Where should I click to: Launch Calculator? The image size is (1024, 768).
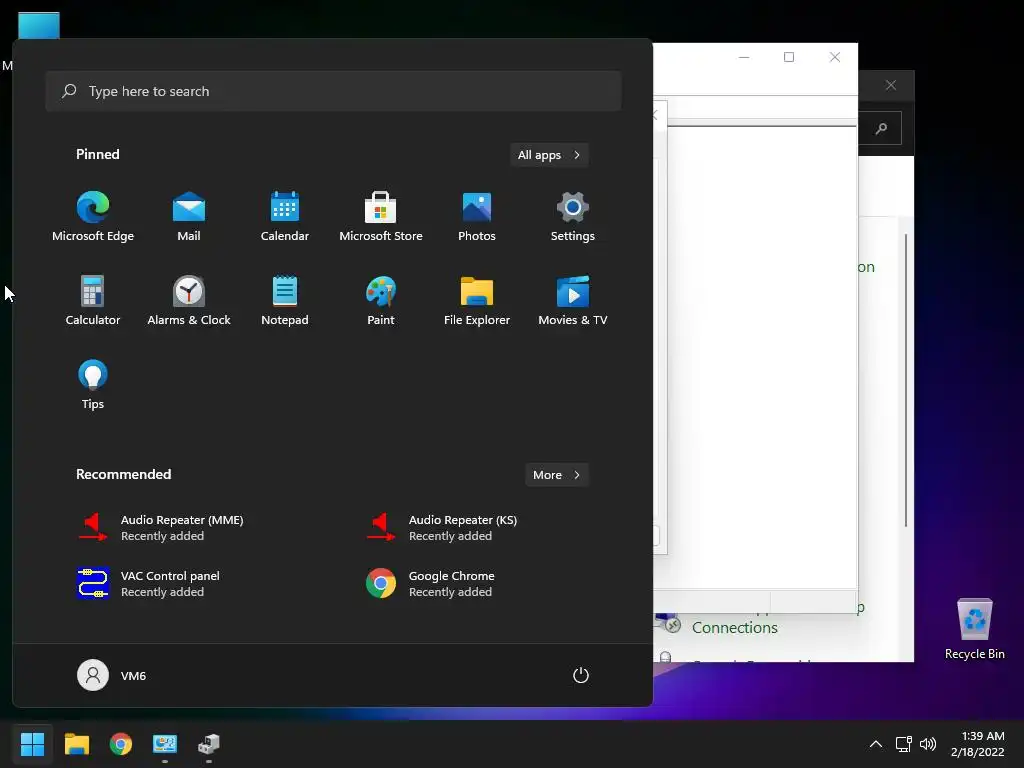point(93,300)
